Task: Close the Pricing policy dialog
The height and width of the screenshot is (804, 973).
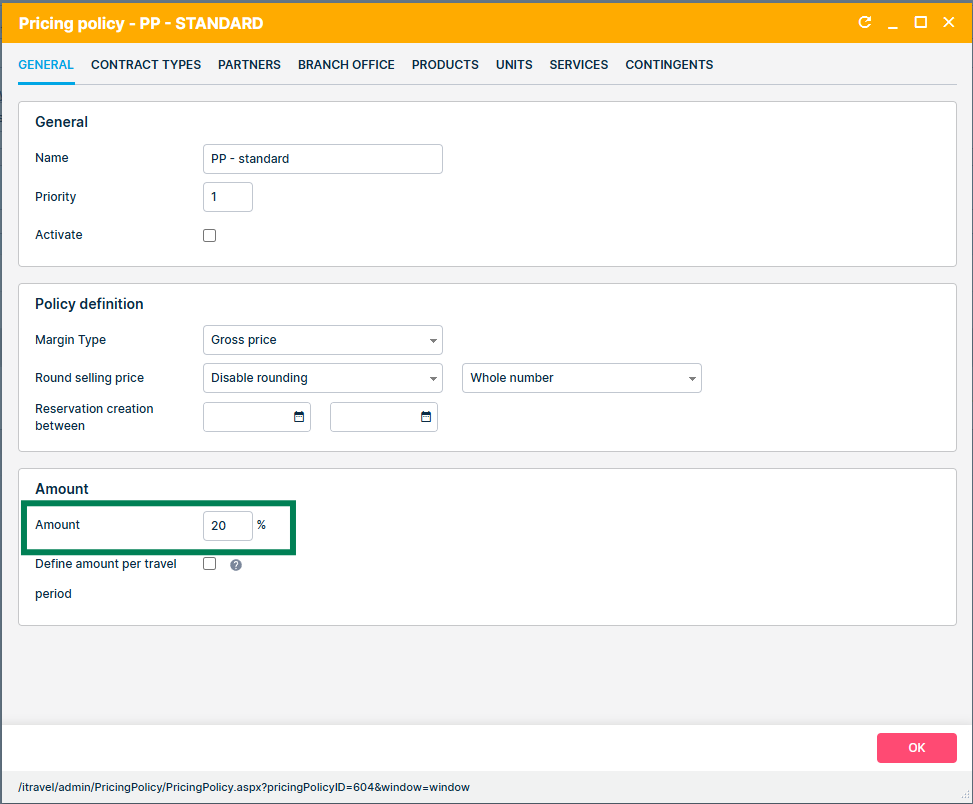Action: pyautogui.click(x=949, y=22)
